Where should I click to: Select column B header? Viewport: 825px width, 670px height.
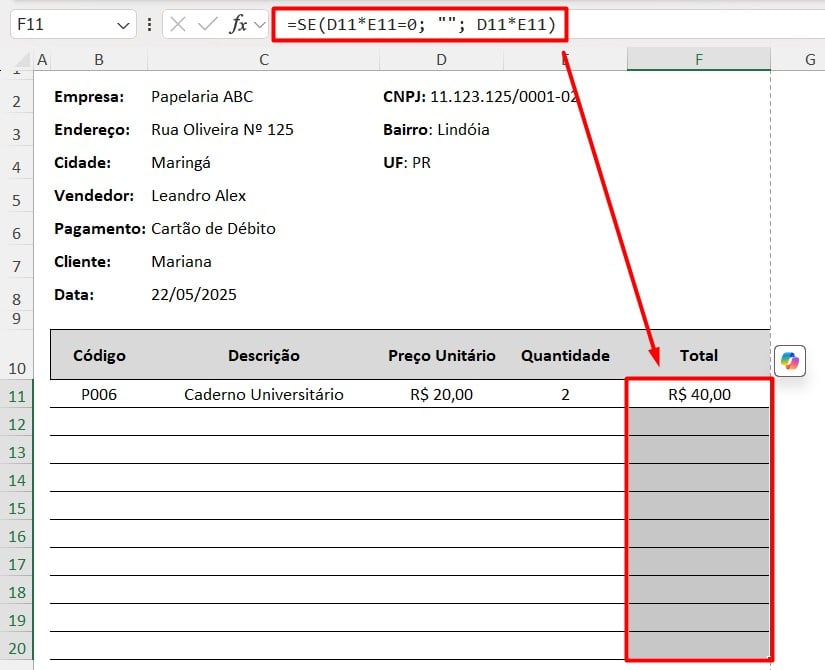(x=99, y=60)
